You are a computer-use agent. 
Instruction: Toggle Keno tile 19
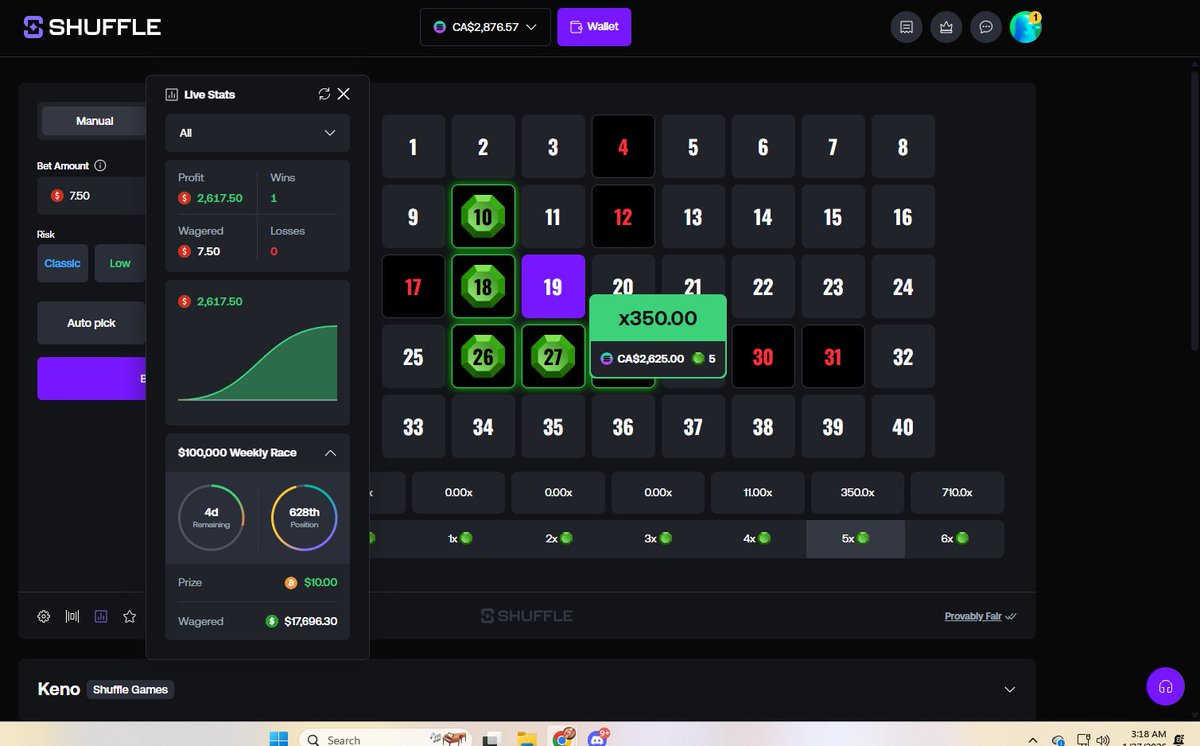click(x=553, y=287)
